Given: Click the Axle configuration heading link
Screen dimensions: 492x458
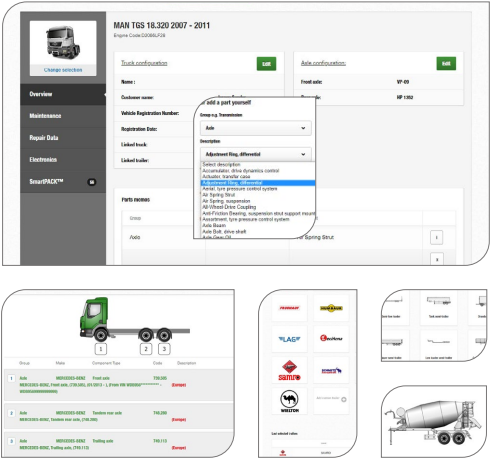Looking at the screenshot, I should pos(323,63).
